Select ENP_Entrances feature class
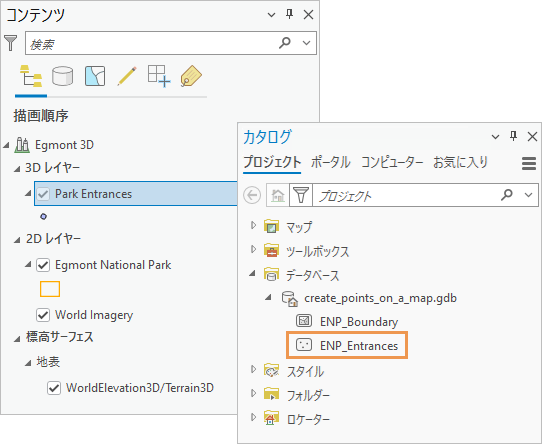542x444 pixels. [359, 346]
